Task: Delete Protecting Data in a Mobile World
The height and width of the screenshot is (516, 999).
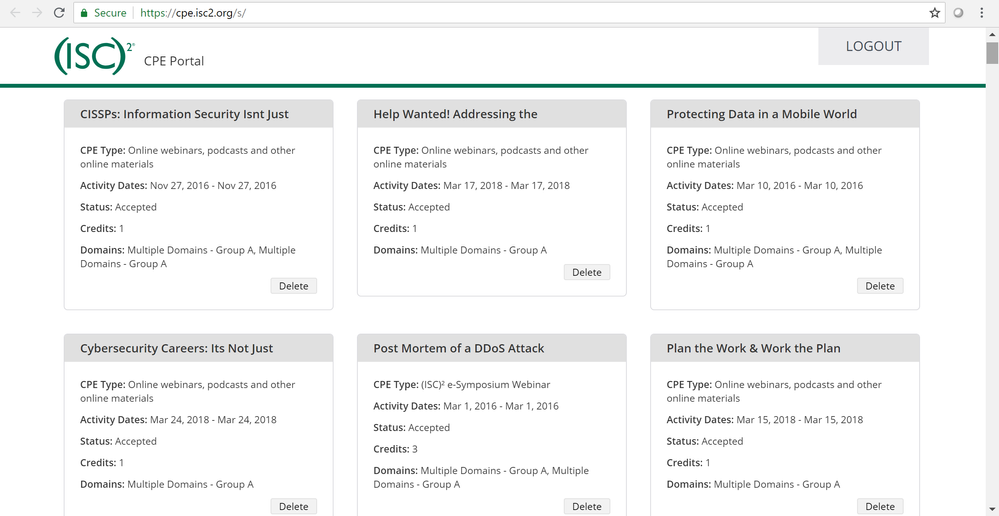Action: click(x=879, y=286)
